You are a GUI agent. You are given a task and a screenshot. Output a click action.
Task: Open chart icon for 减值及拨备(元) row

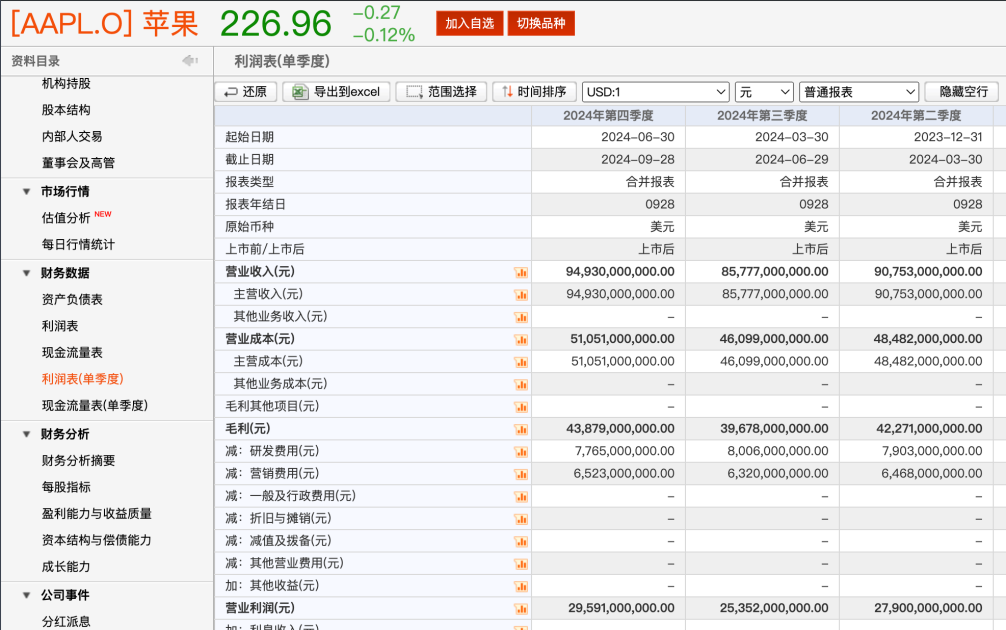tap(521, 542)
